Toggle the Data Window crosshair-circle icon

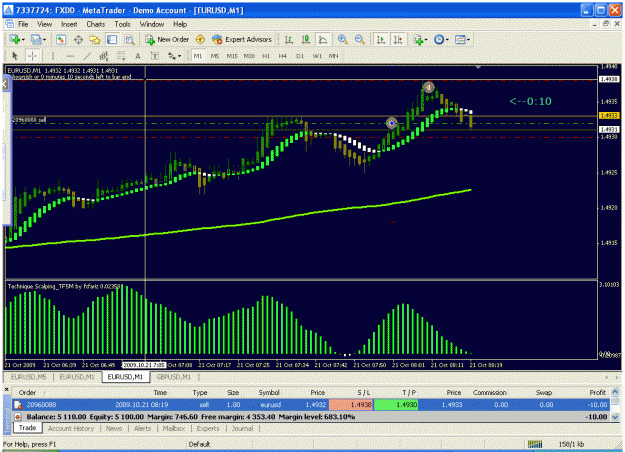tap(78, 39)
